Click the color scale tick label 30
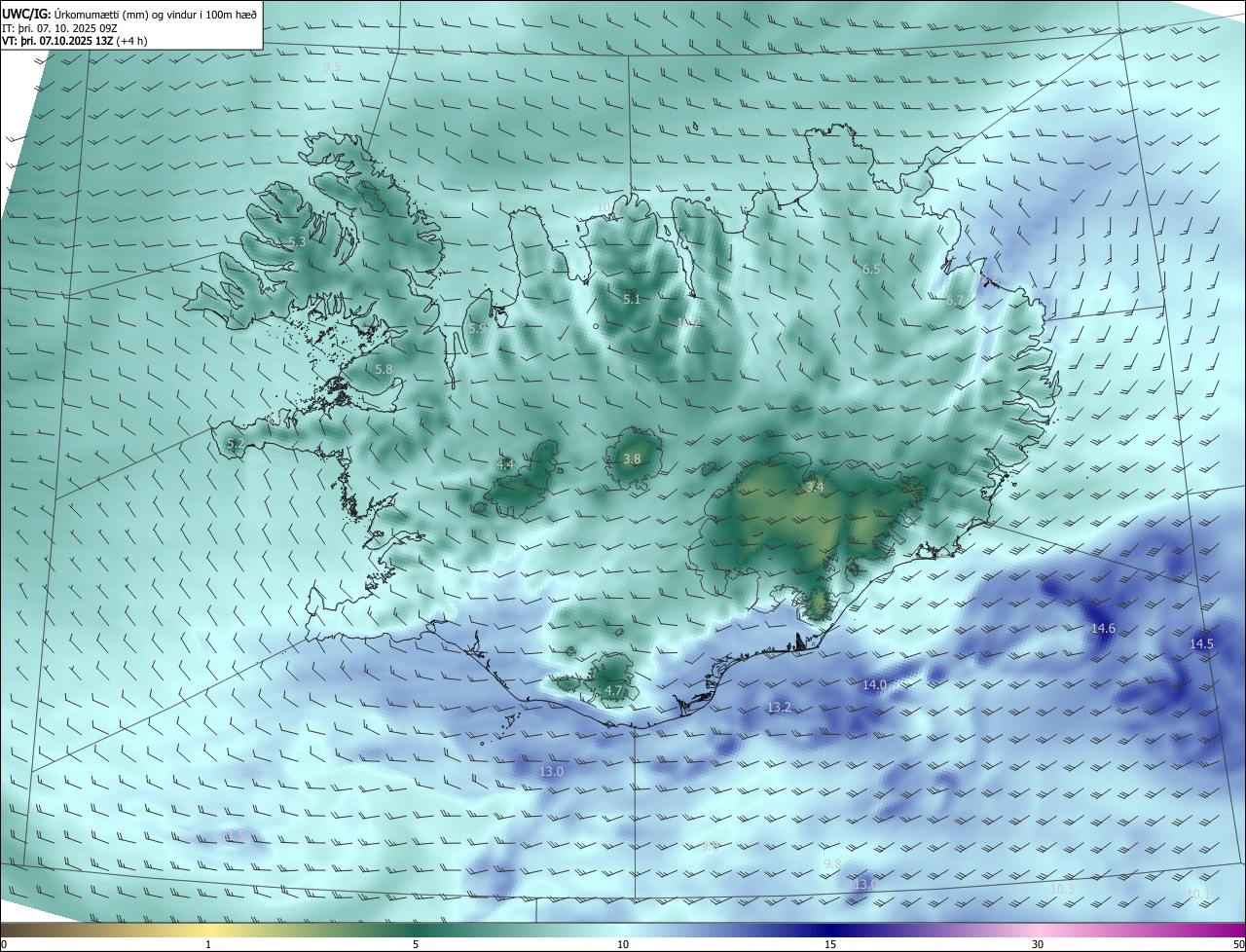 click(1038, 944)
